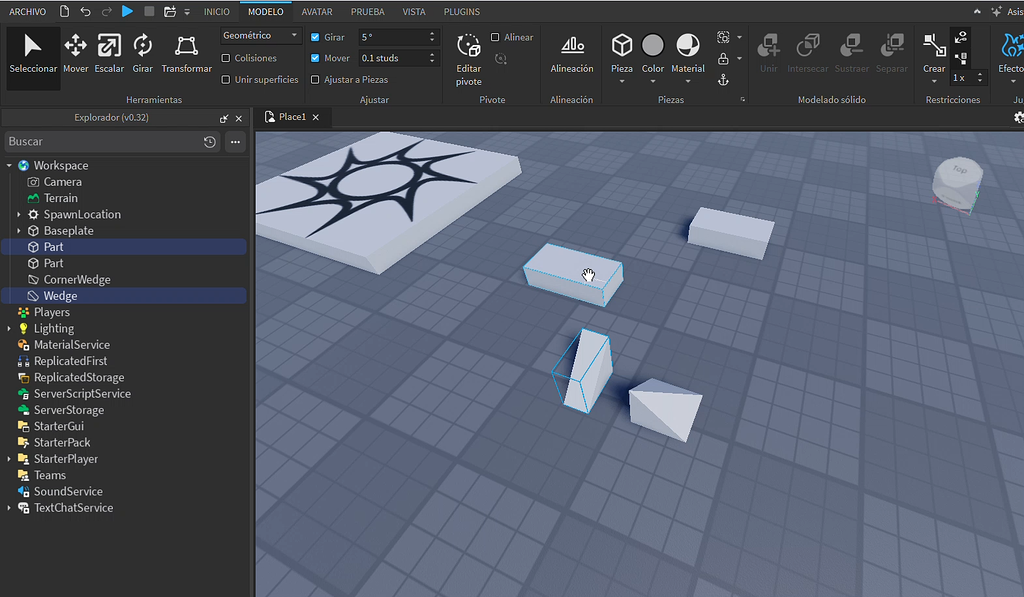Click the explorer more options ellipsis button
This screenshot has height=597, width=1024.
235,142
